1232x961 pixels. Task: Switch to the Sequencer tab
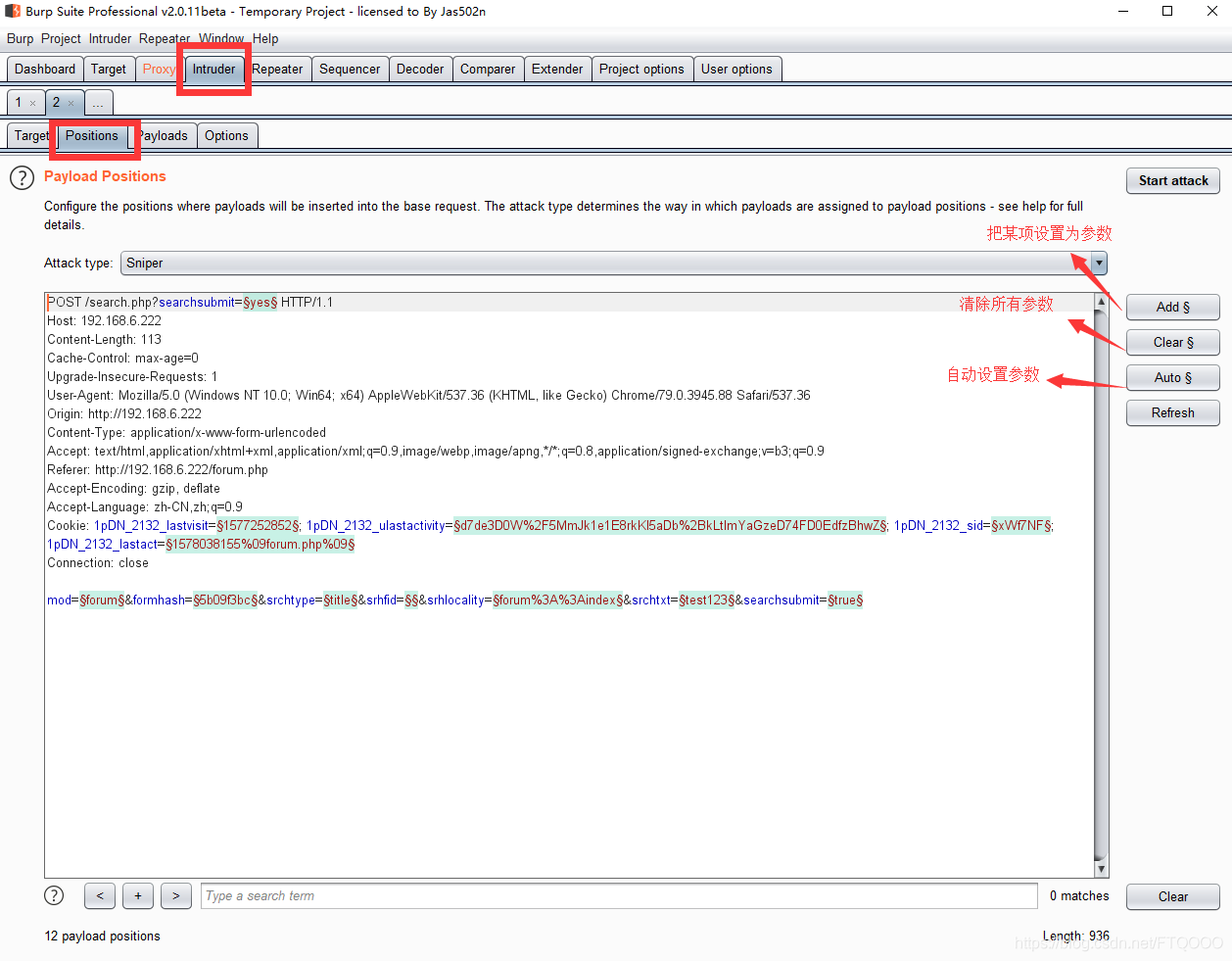[x=350, y=70]
